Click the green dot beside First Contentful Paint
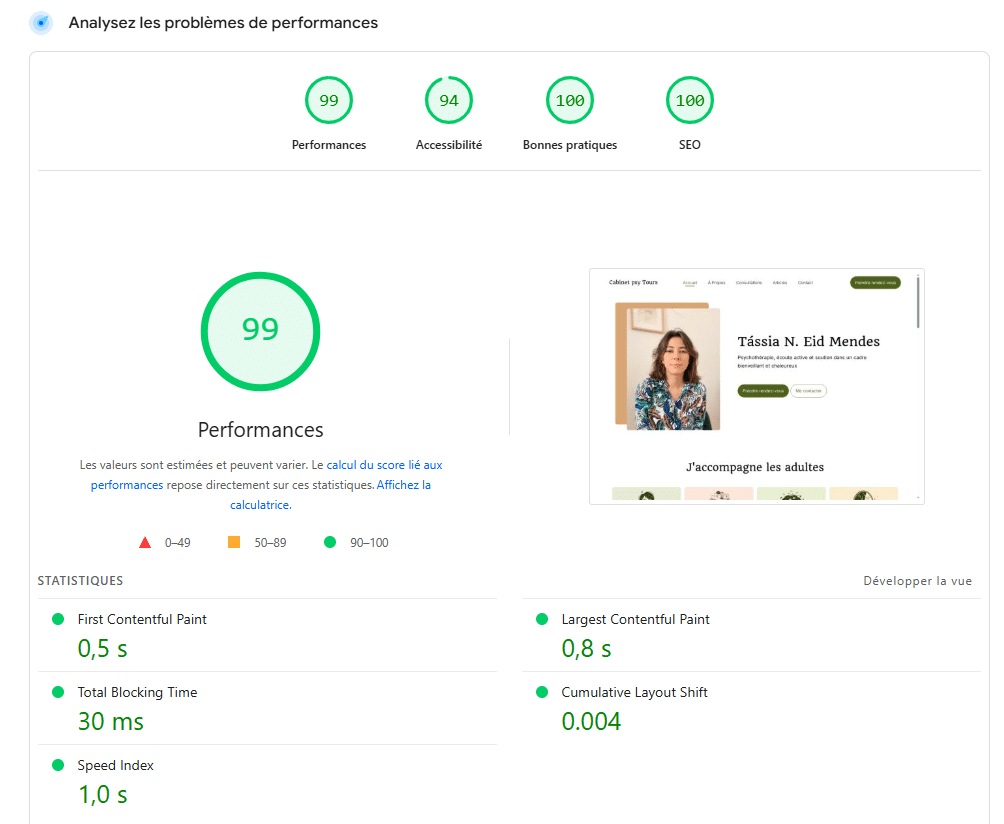Viewport: 1004px width, 824px height. [59, 619]
